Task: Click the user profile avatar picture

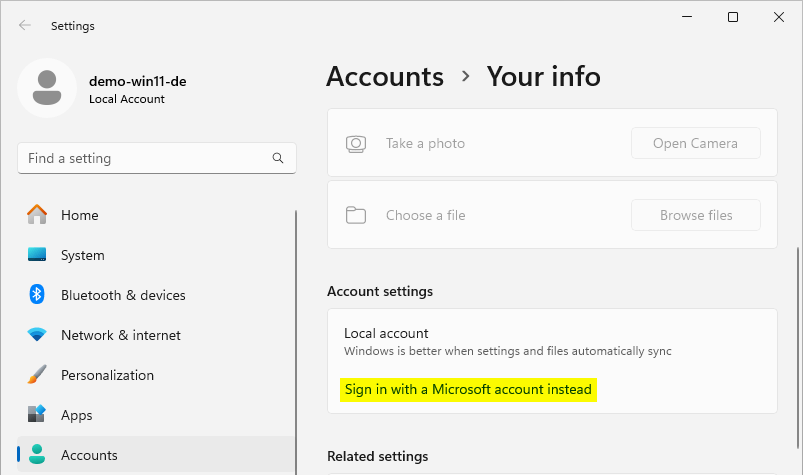Action: 47,88
